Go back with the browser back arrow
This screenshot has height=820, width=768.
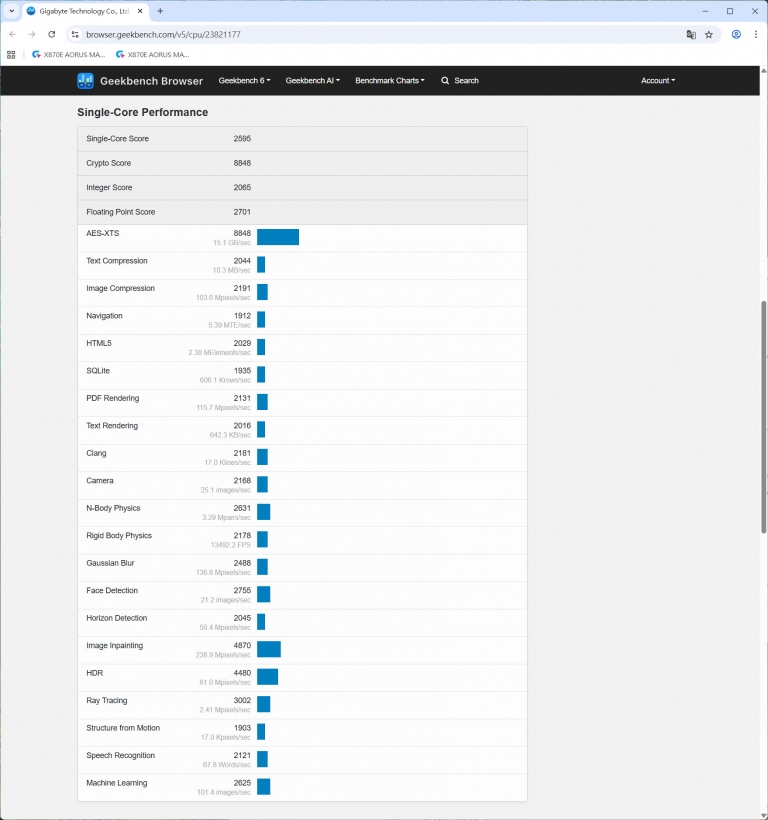(x=12, y=34)
